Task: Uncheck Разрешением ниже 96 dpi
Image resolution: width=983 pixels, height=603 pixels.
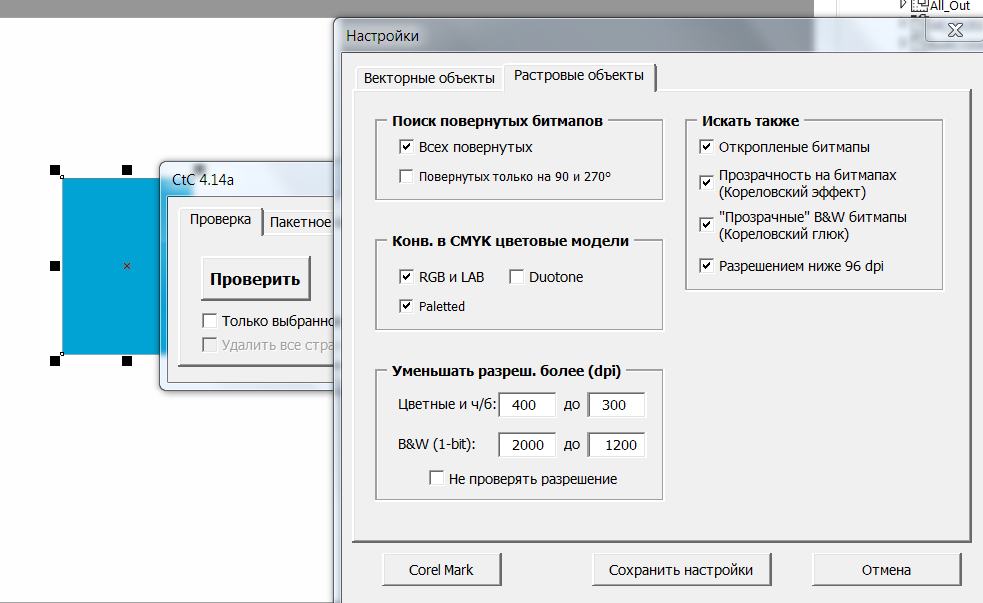Action: (707, 266)
